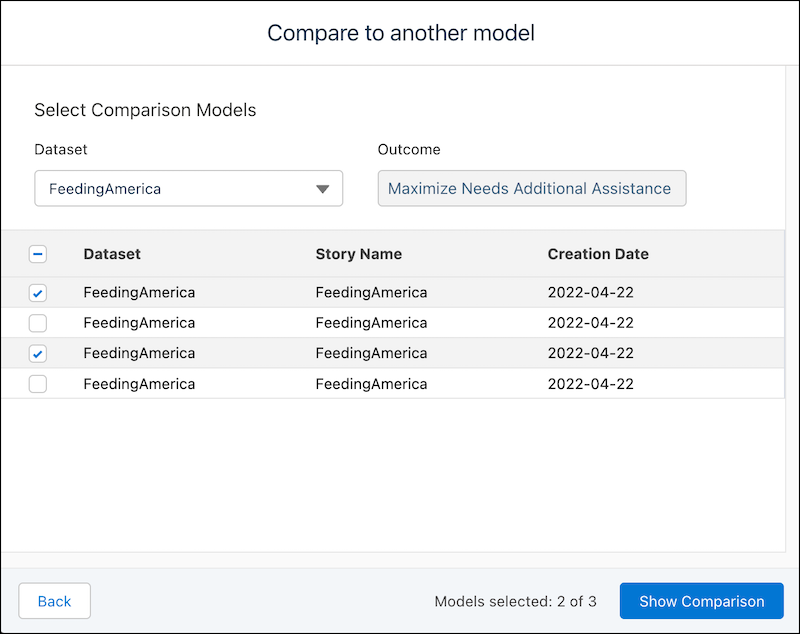
Task: Click the Select Comparison Models heading
Action: coord(145,110)
